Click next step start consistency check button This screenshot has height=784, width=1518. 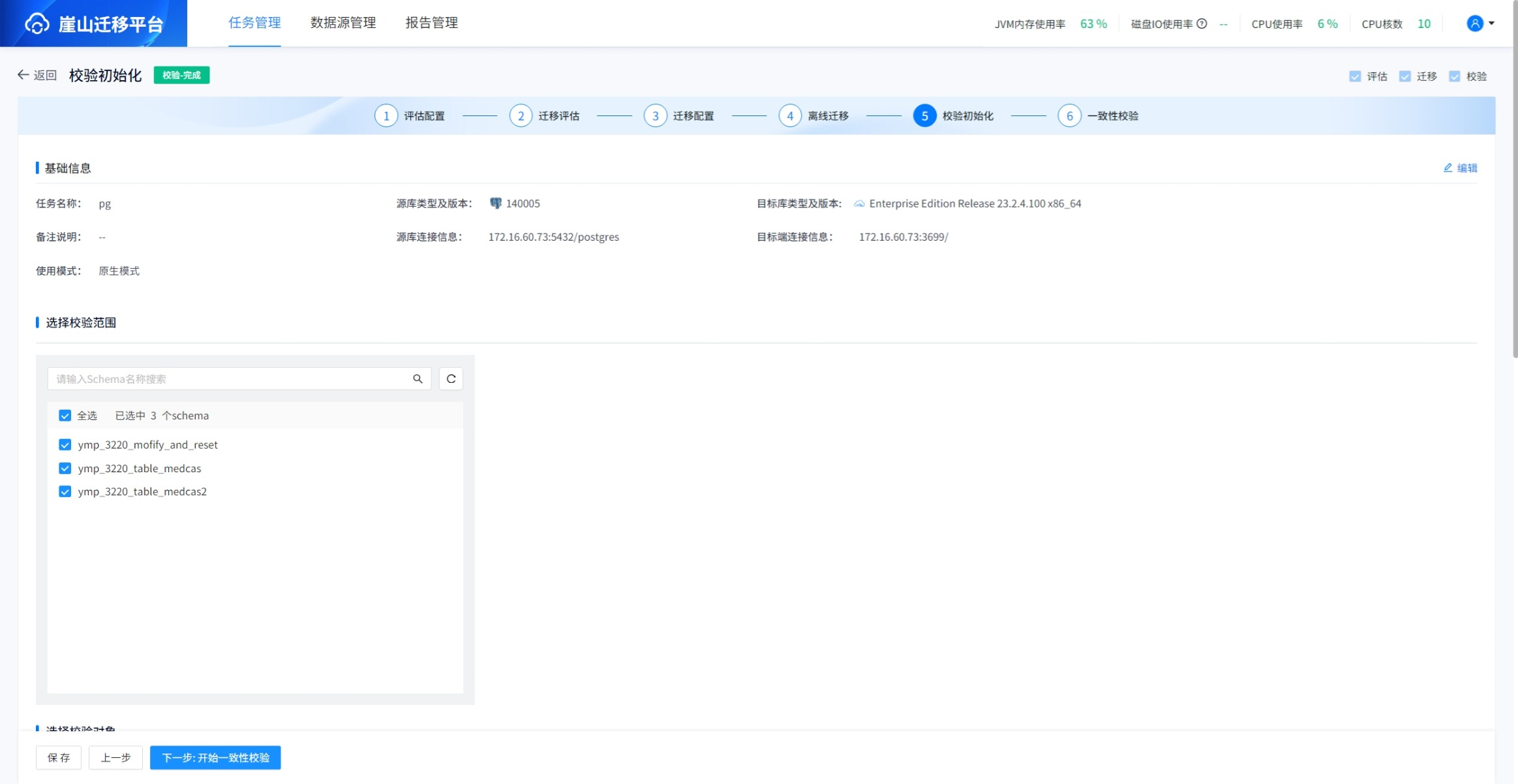pos(215,758)
